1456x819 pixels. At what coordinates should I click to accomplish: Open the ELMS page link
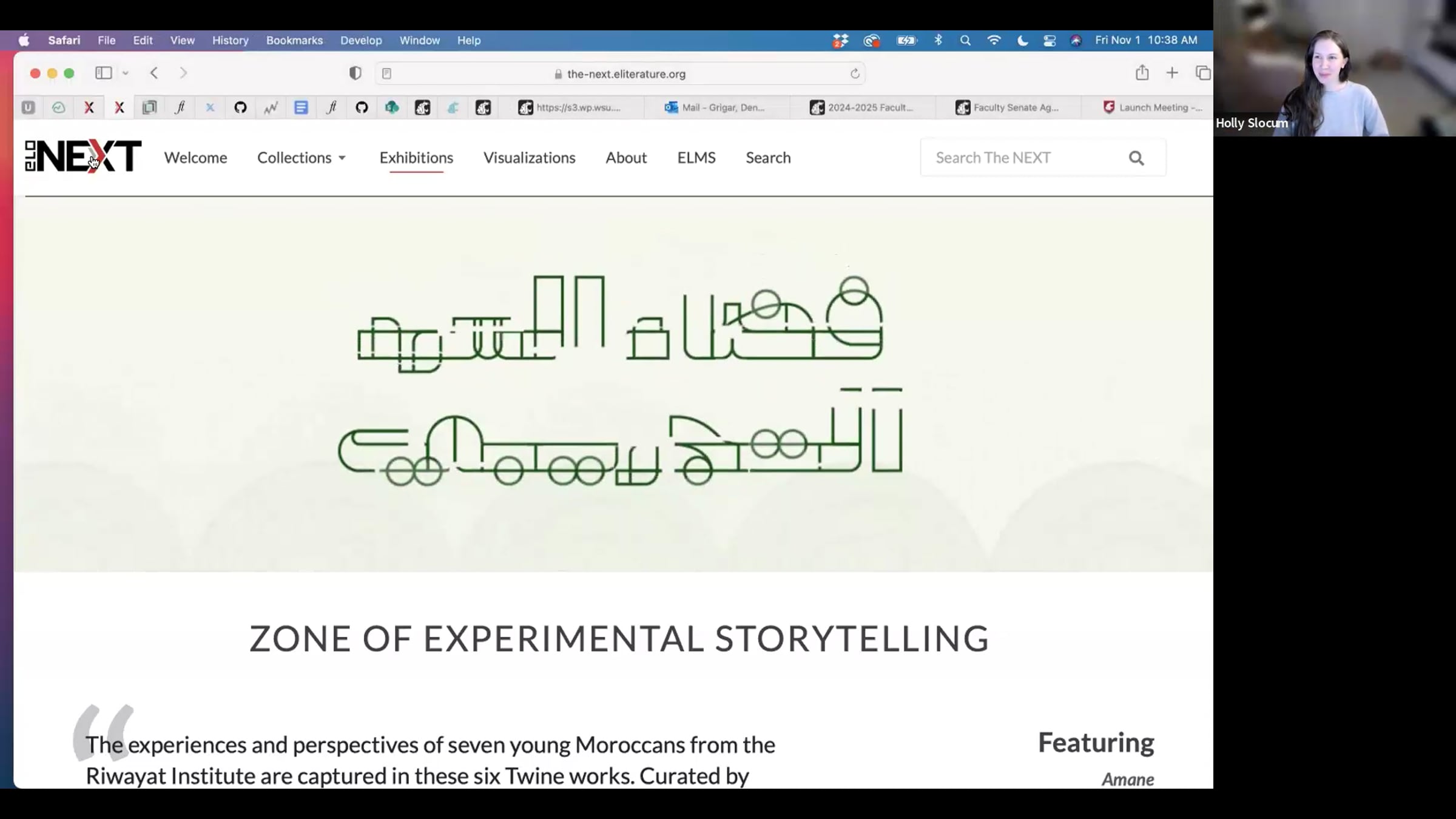click(696, 158)
